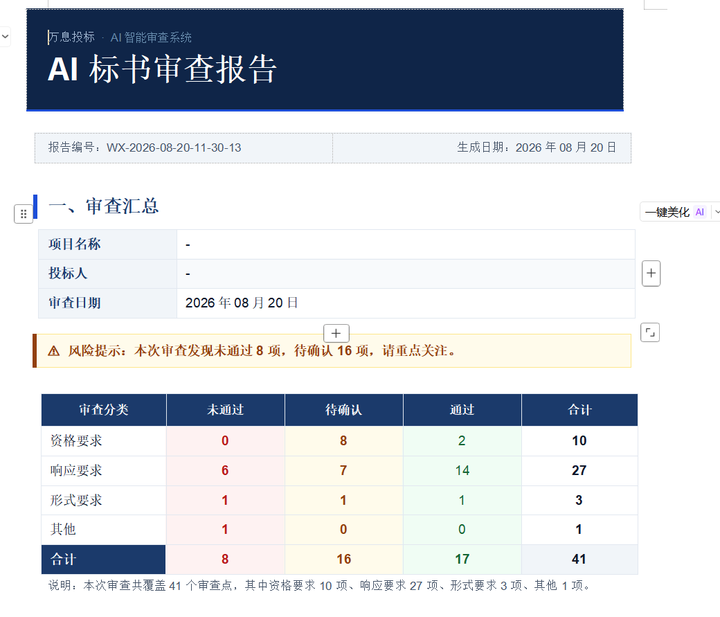
Task: Click the 审查日期 label cell
Action: point(108,303)
